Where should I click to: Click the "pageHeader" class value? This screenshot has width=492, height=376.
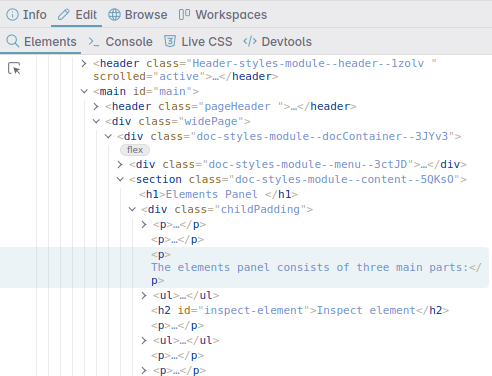pos(237,106)
